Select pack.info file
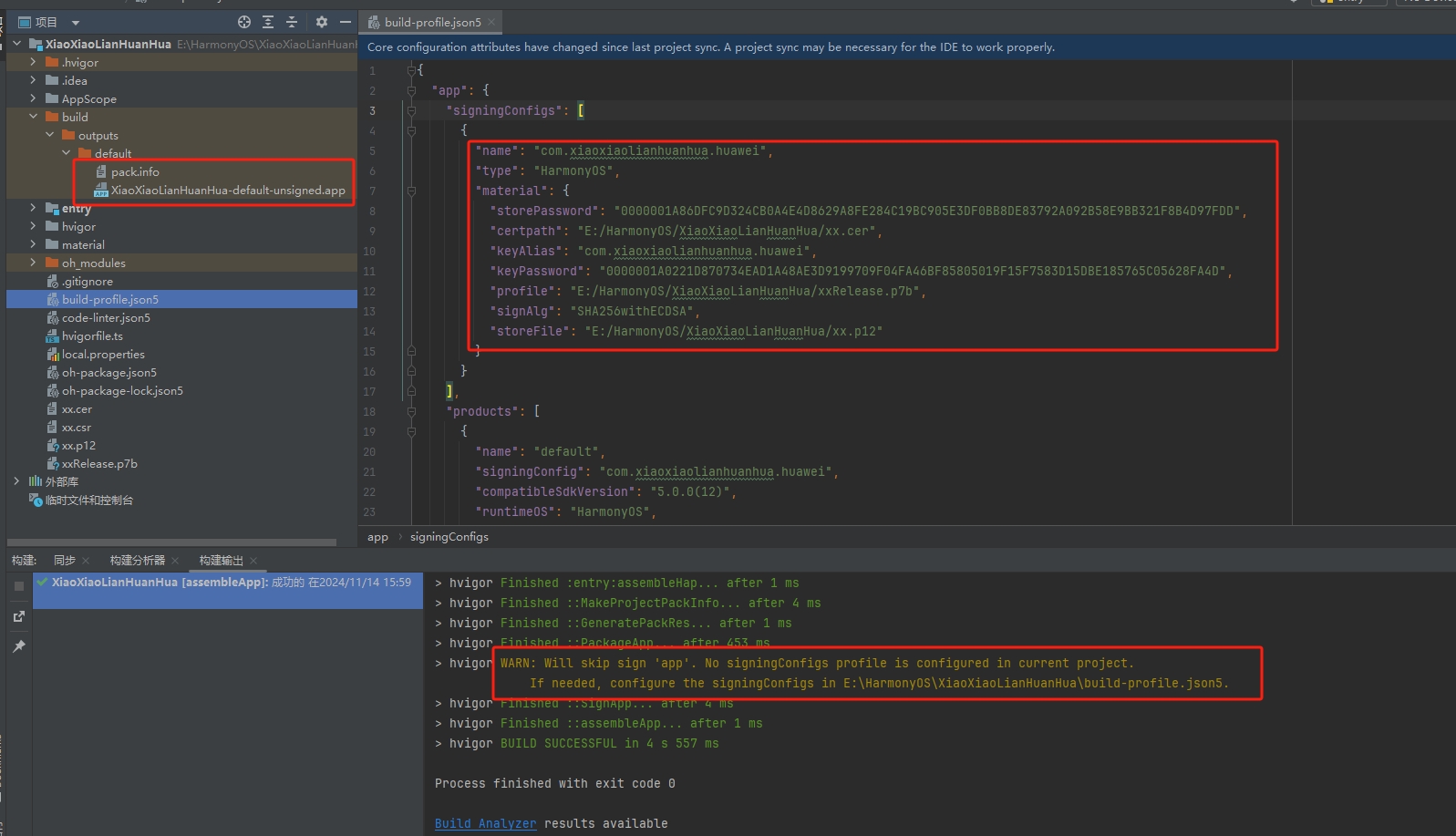1456x836 pixels. coord(135,171)
